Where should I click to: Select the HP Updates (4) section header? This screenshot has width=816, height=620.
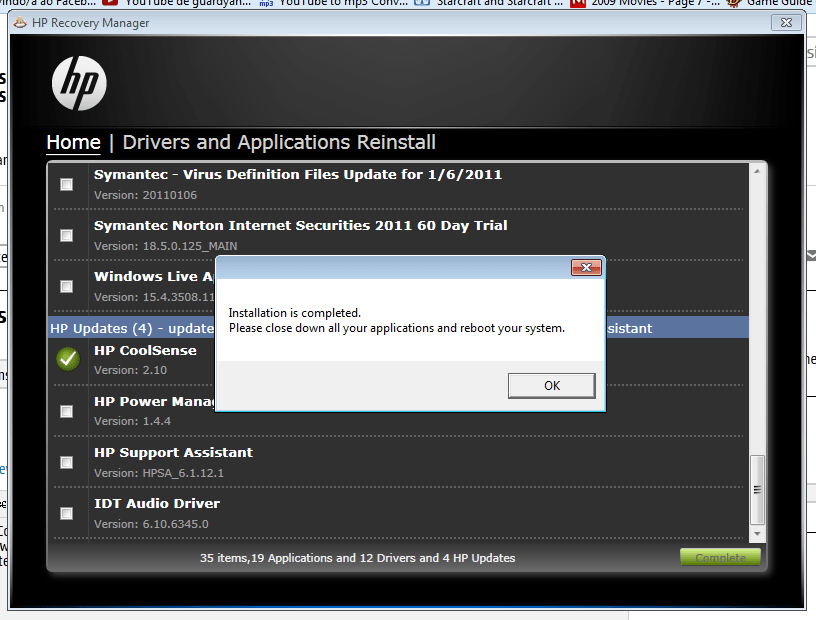(x=398, y=328)
